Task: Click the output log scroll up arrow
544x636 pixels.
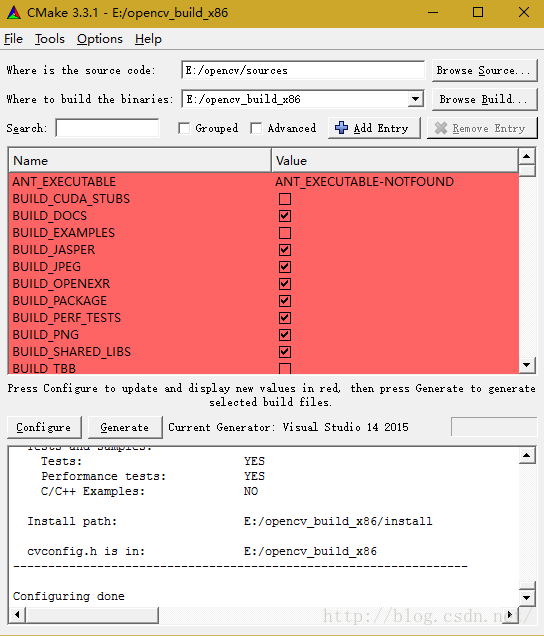Action: coord(527,456)
